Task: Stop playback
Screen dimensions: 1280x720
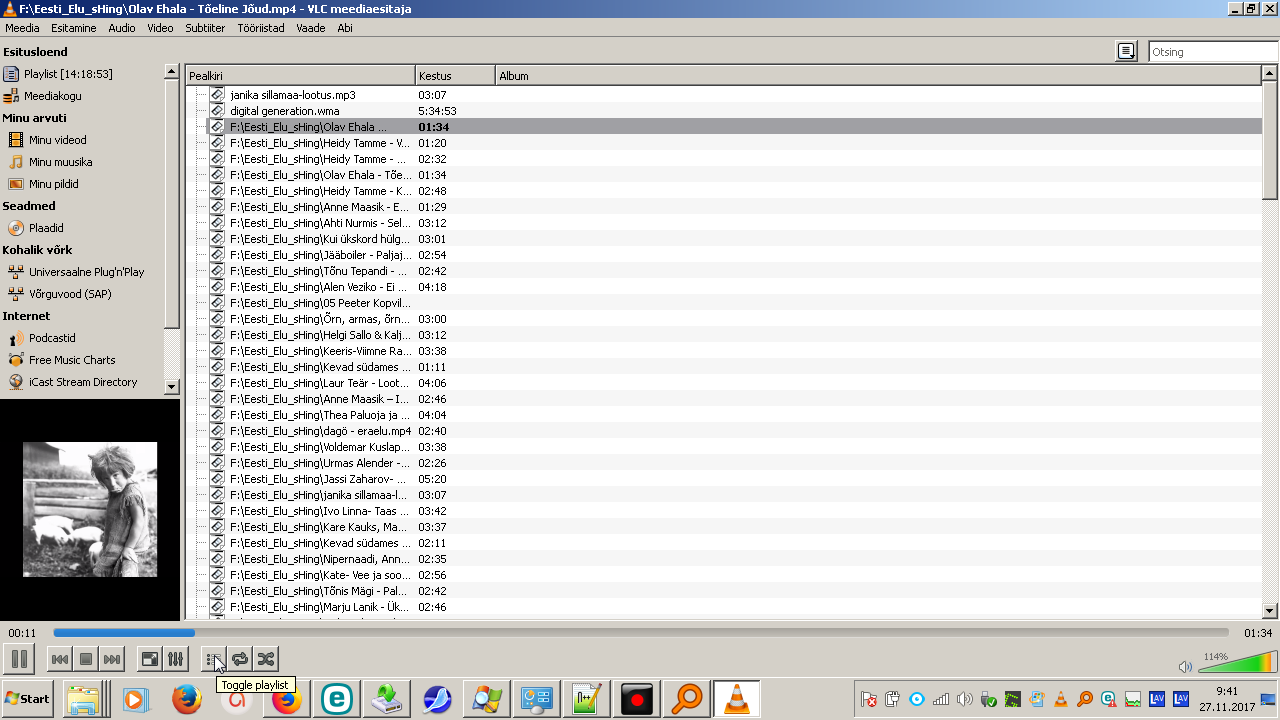Action: click(x=86, y=659)
